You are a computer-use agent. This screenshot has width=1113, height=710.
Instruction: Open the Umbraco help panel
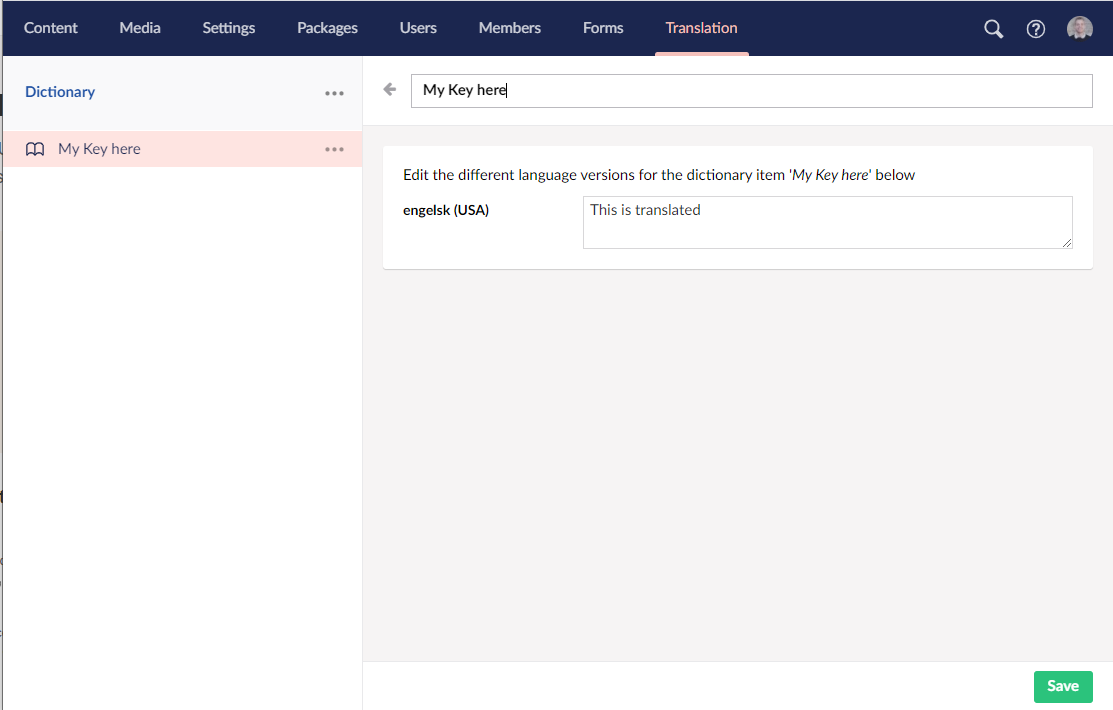coord(1035,28)
